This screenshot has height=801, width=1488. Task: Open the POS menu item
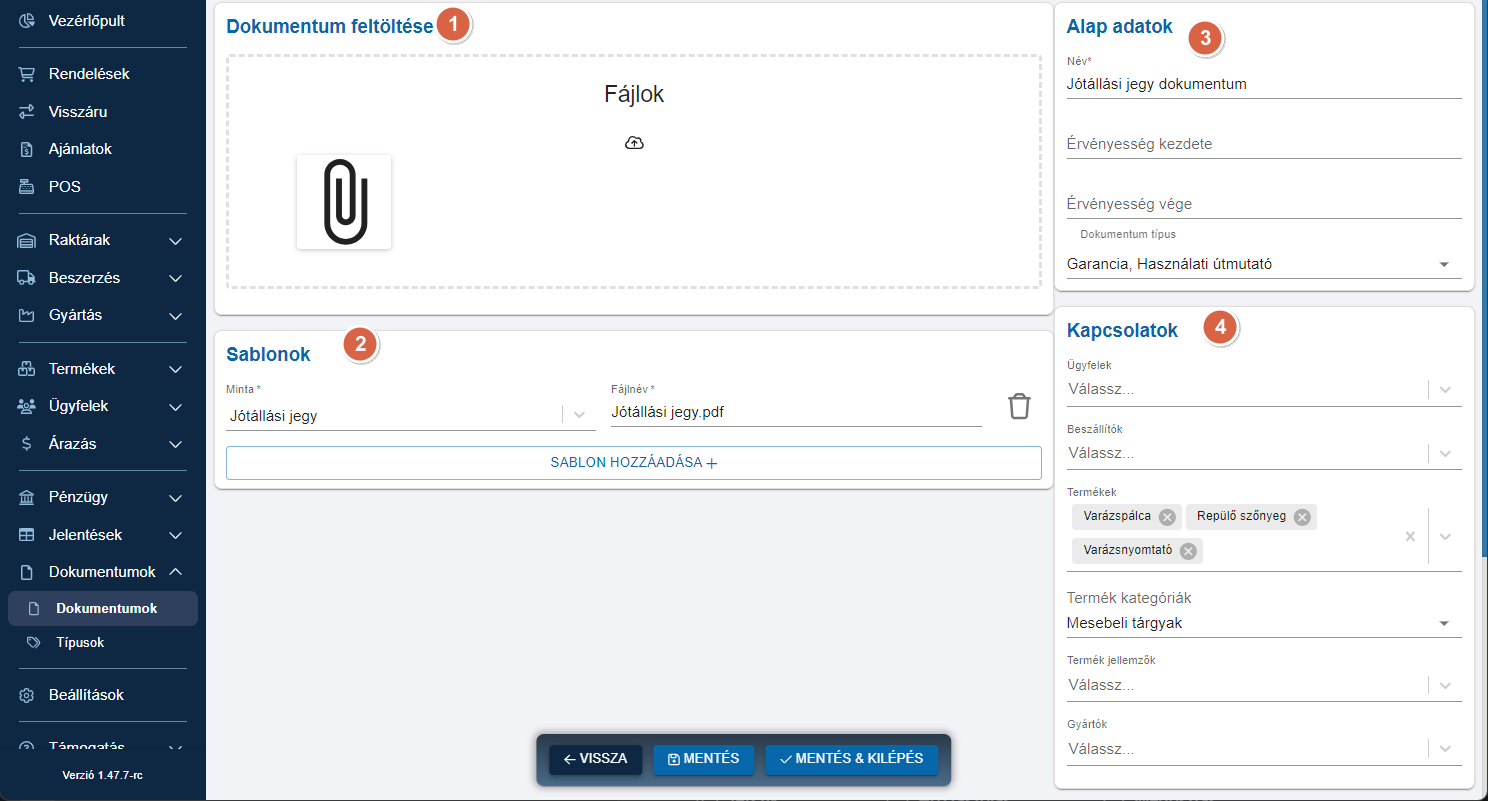(65, 187)
